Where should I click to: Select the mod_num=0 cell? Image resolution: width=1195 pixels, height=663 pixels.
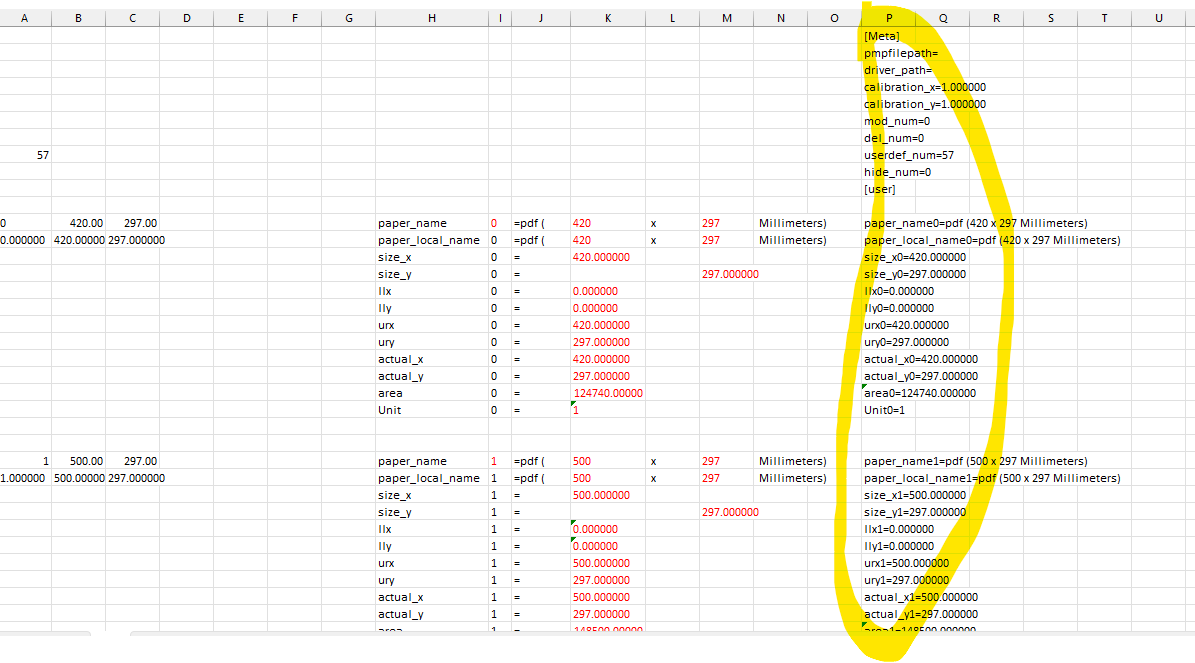[896, 121]
